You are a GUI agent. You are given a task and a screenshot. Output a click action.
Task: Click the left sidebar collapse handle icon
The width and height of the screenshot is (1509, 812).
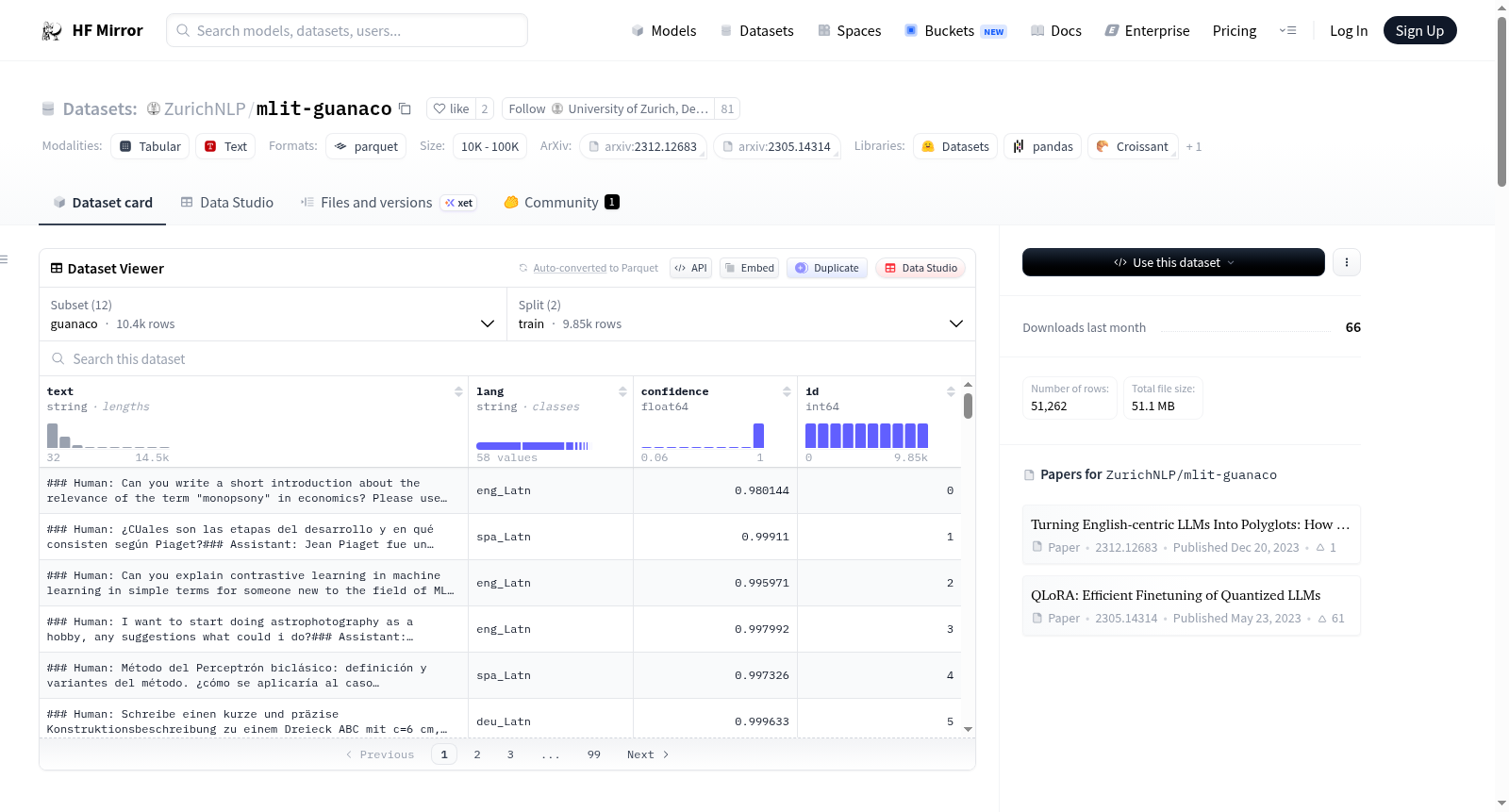tap(4, 259)
